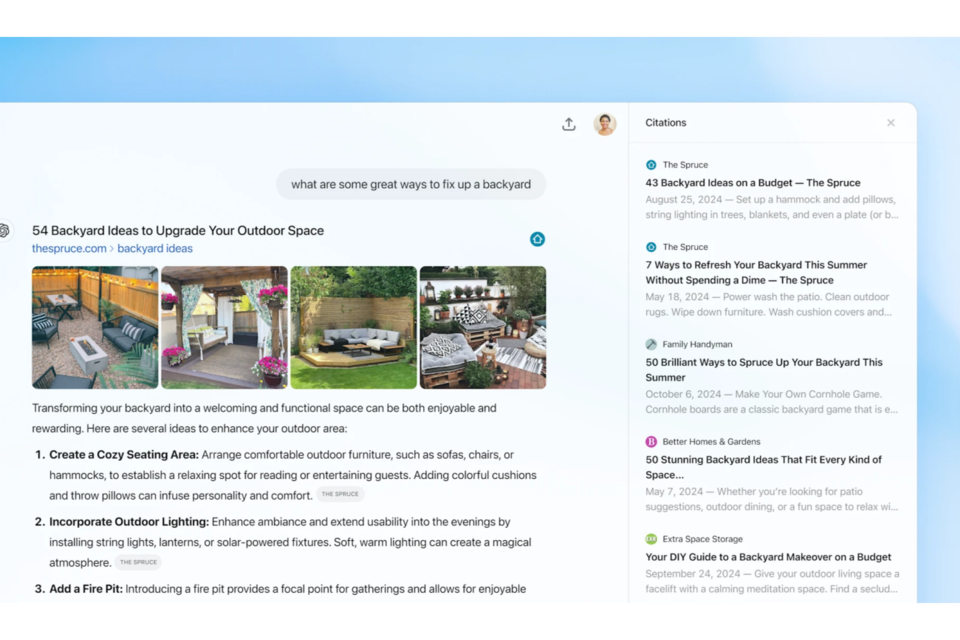The image size is (960, 640).
Task: Open the wooden deck sofa thumbnail
Action: pos(353,327)
